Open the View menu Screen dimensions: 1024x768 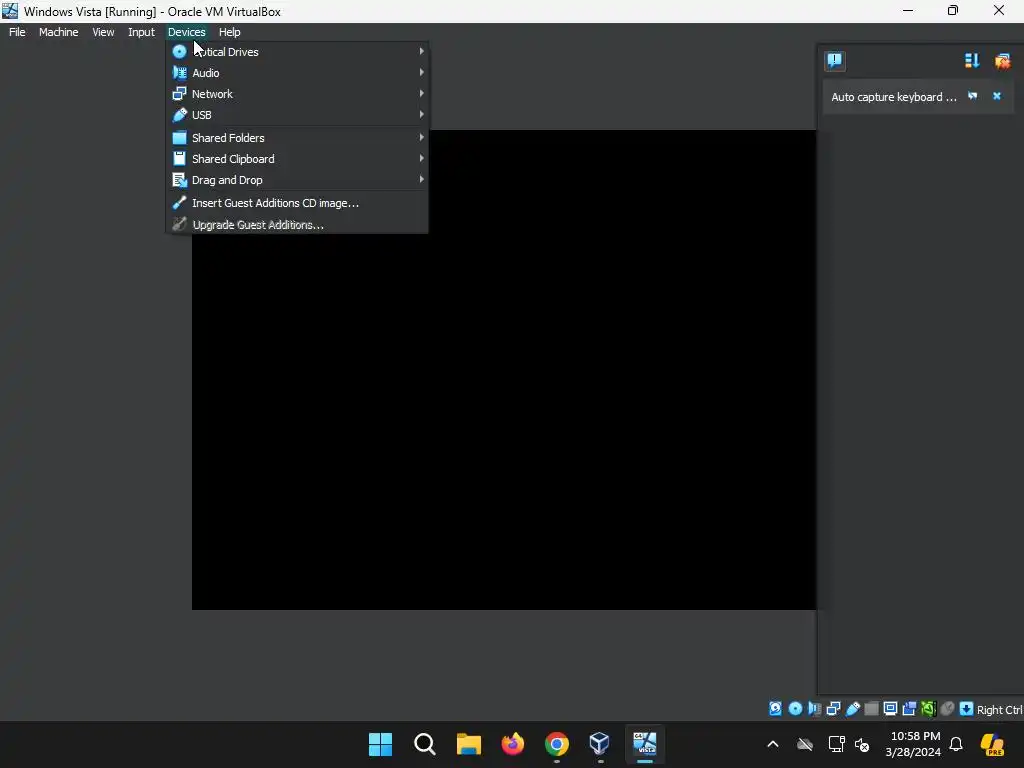click(103, 32)
